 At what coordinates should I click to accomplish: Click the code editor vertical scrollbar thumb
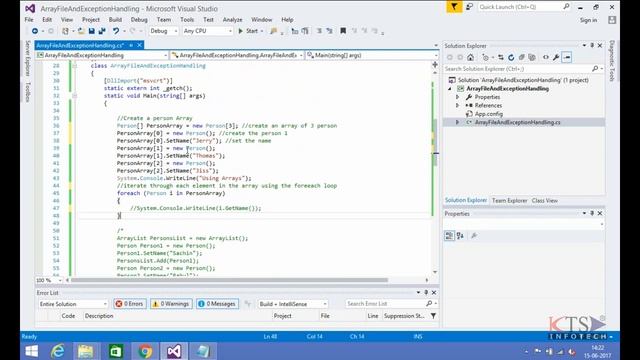pyautogui.click(x=435, y=143)
